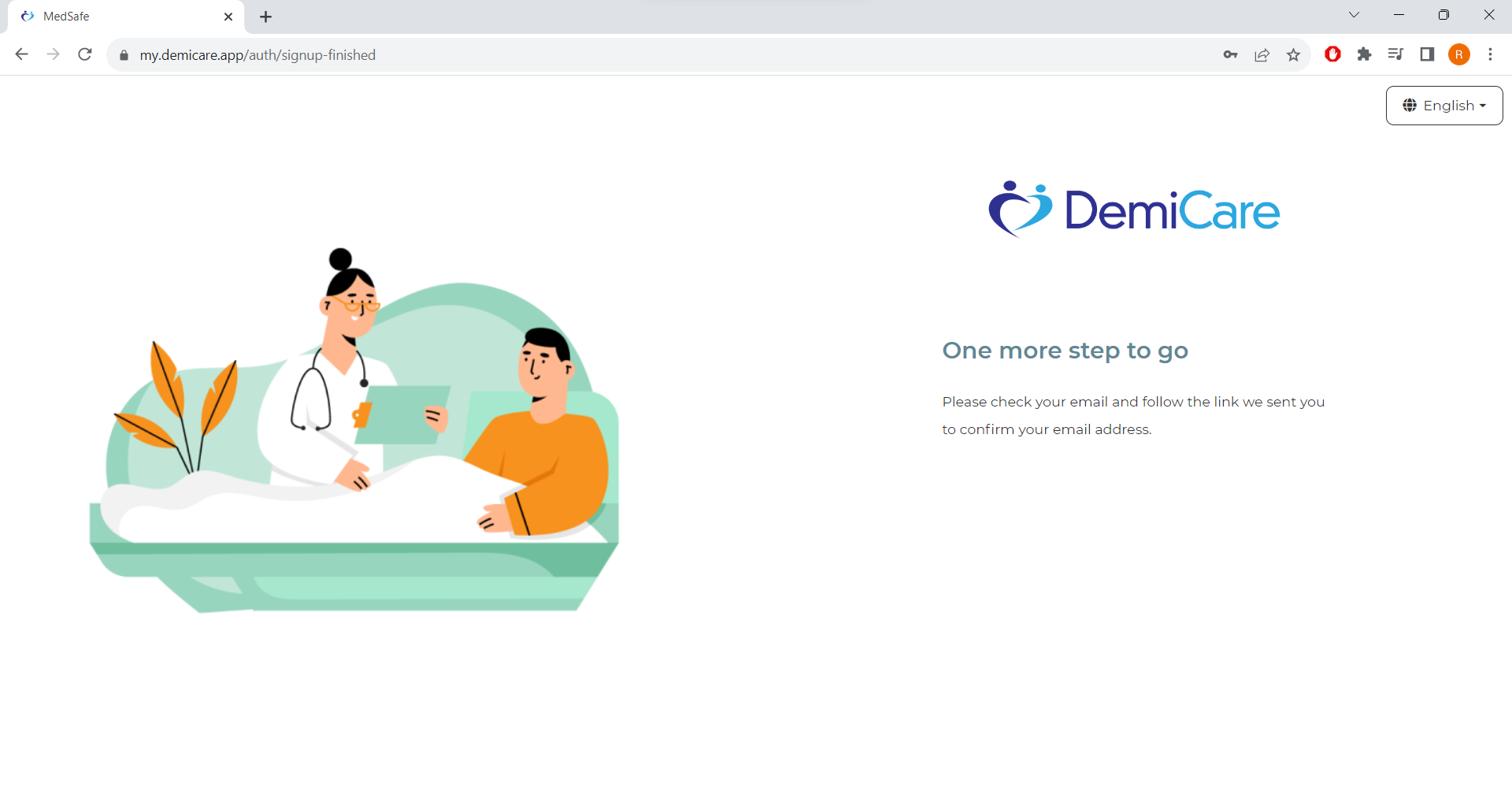
Task: Open the profile avatar R
Action: (x=1458, y=54)
